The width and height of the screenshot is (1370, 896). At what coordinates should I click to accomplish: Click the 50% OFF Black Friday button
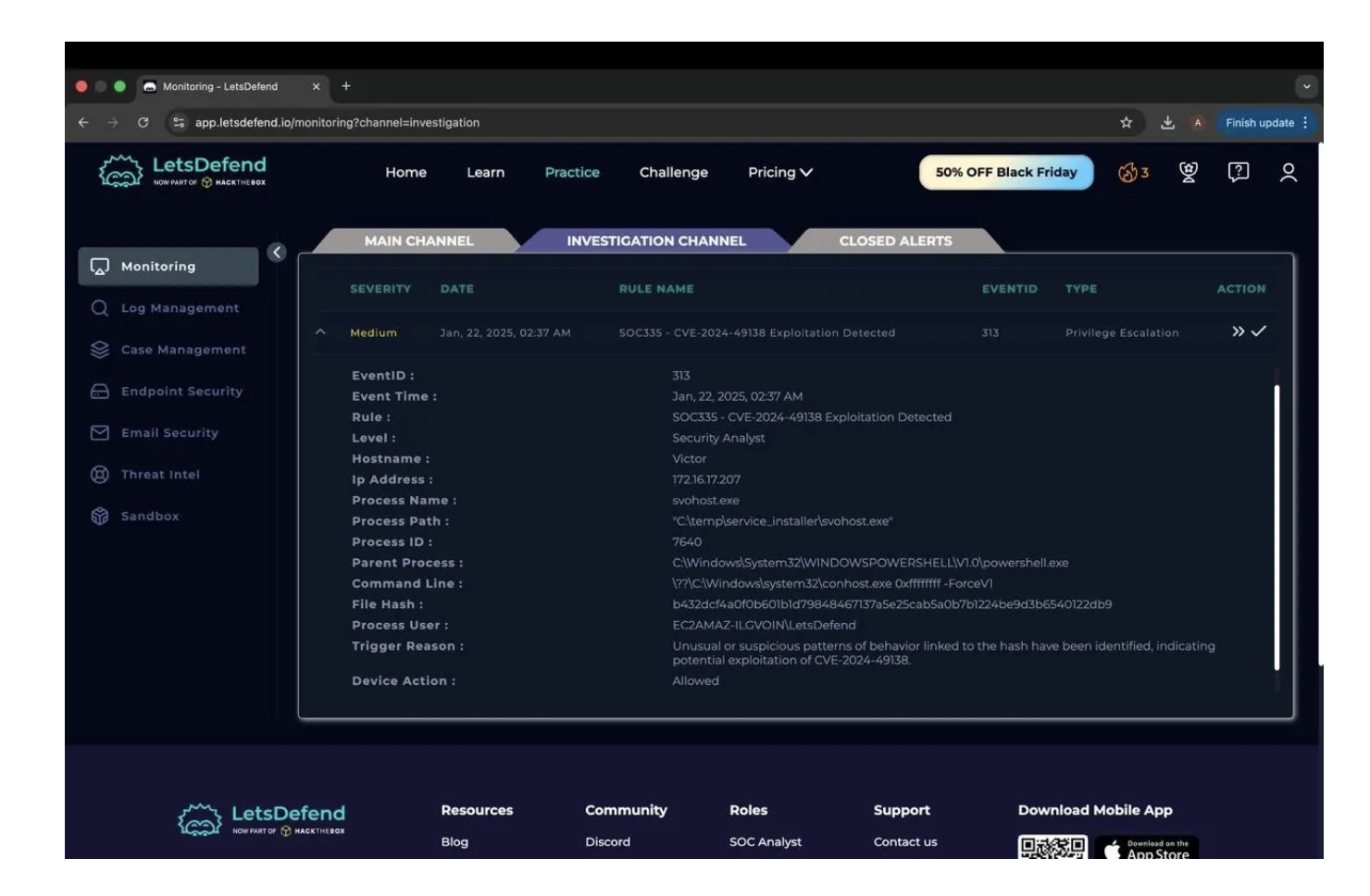(1006, 172)
